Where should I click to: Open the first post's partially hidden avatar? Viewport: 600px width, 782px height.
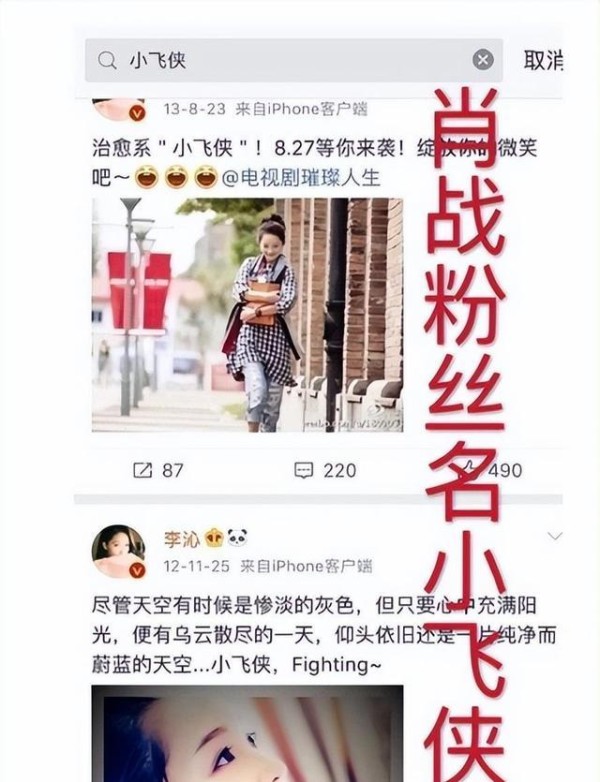pyautogui.click(x=119, y=110)
